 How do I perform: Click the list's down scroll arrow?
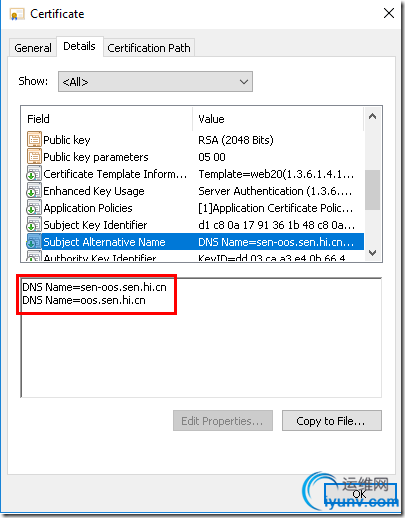373,253
